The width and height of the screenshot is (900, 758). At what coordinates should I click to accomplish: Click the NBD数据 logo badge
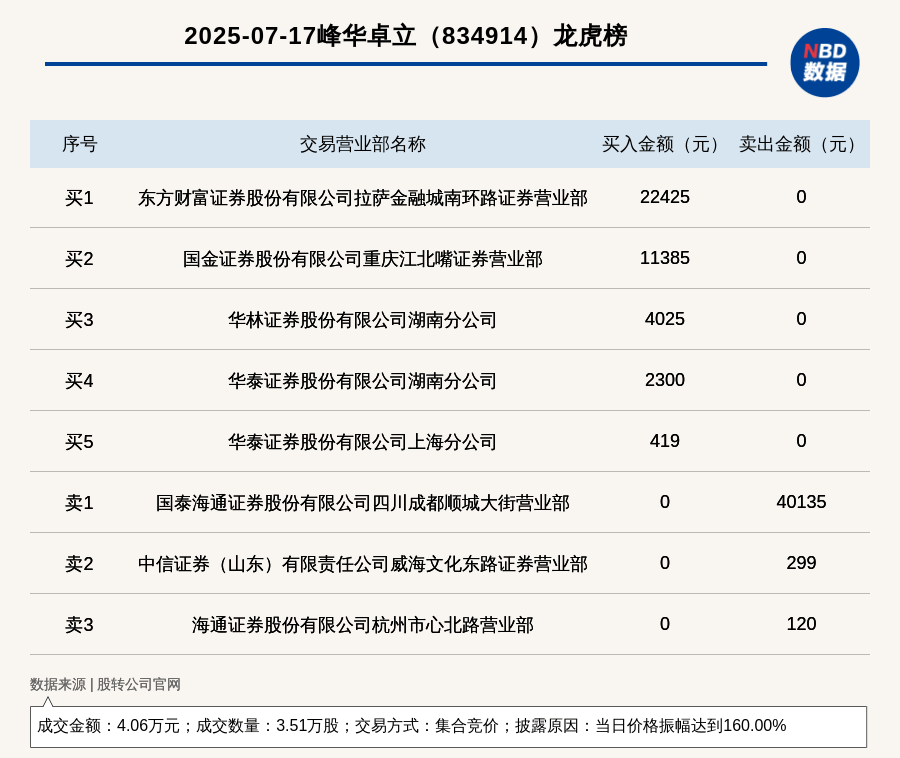click(x=824, y=63)
